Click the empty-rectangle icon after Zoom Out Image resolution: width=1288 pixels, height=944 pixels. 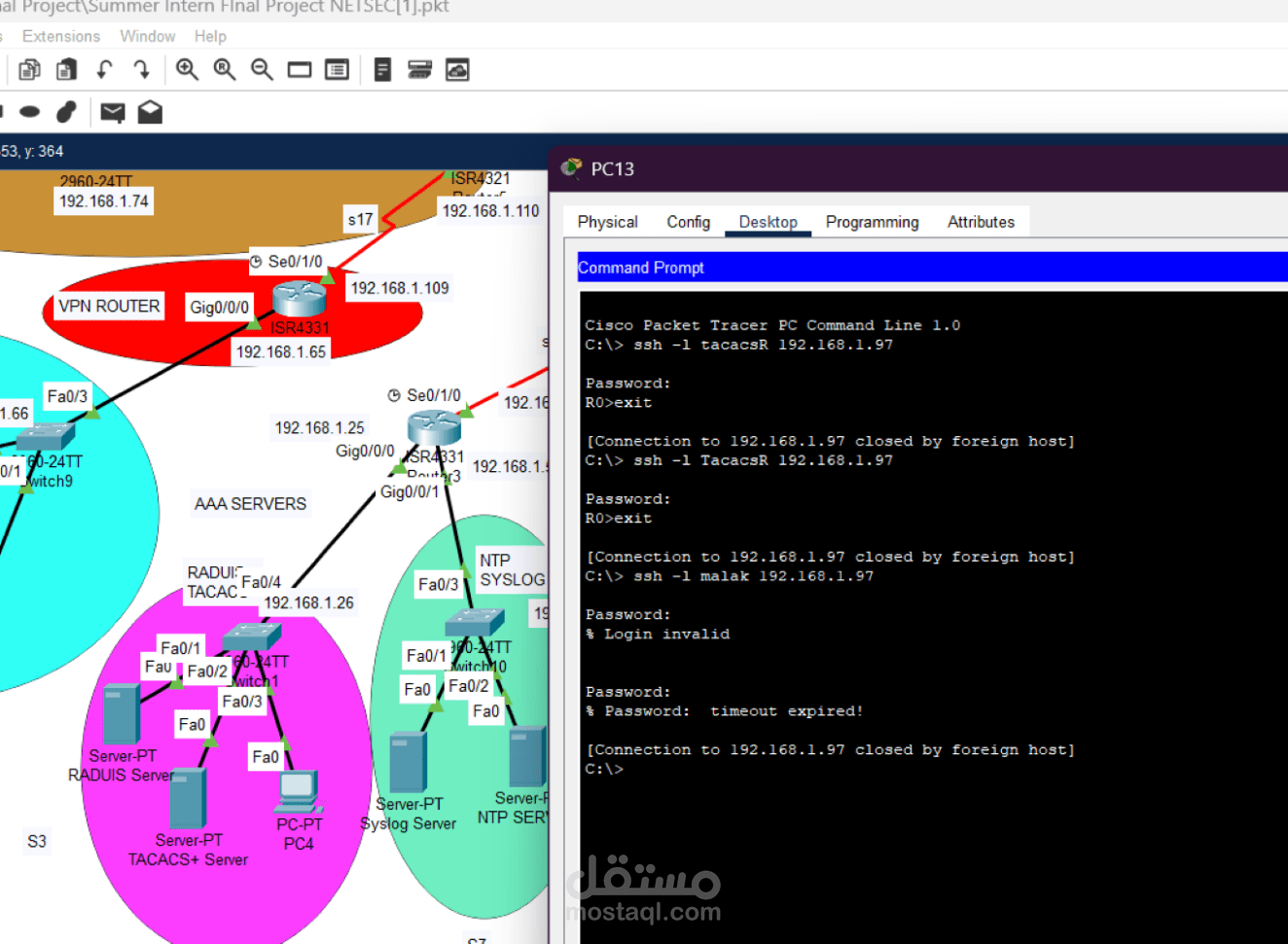[300, 70]
